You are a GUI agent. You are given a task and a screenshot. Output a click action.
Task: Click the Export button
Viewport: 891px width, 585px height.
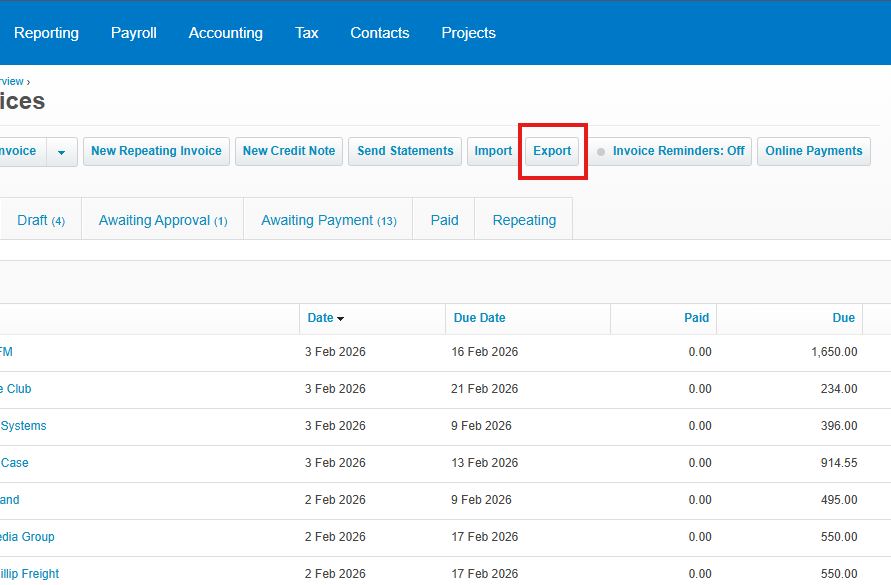552,151
